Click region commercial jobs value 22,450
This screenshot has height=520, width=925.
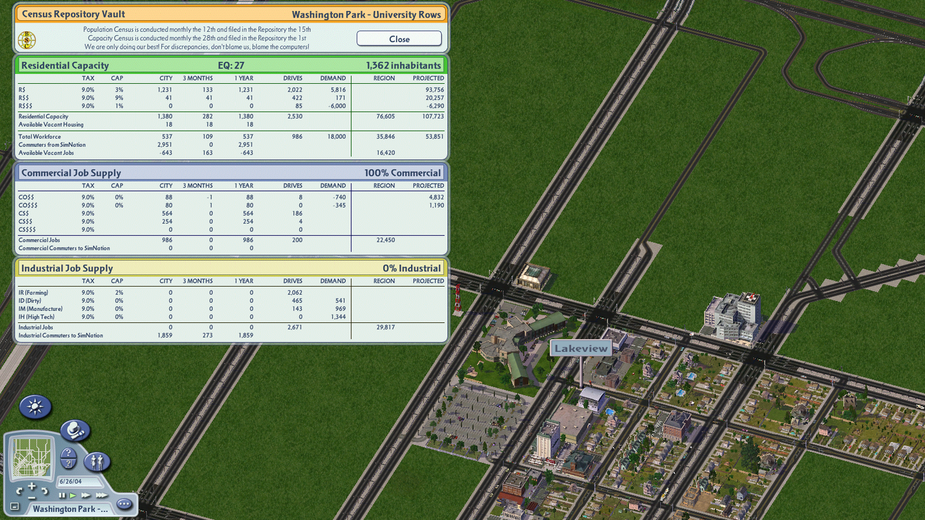tap(385, 241)
